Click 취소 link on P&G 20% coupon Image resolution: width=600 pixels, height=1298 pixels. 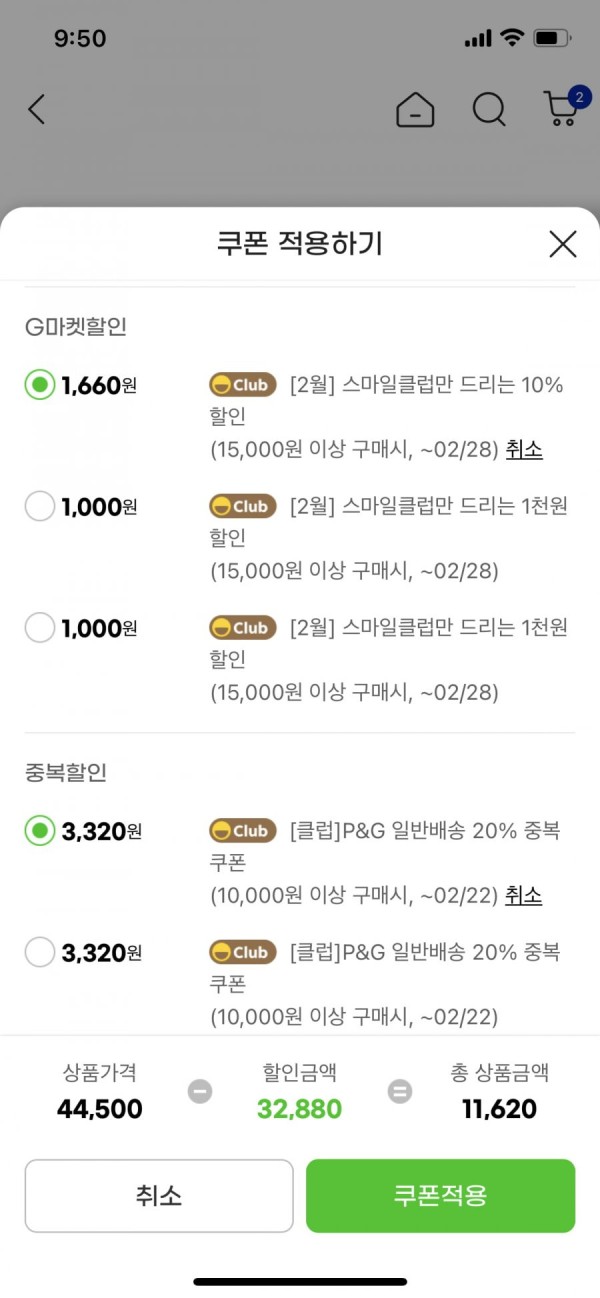click(524, 895)
